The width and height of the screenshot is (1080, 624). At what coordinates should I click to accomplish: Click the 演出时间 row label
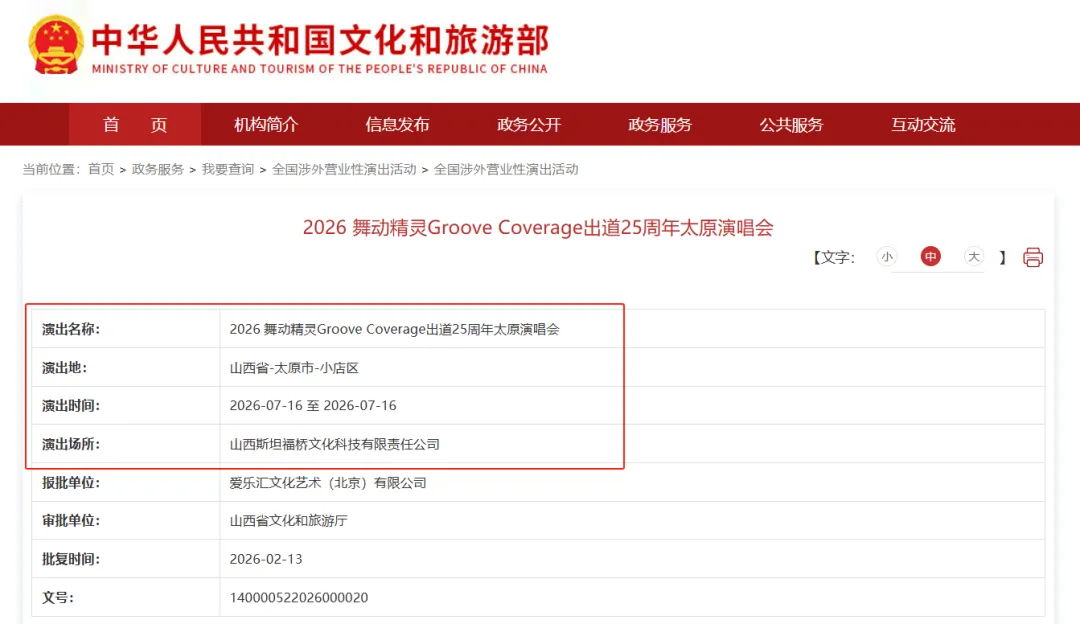pyautogui.click(x=70, y=406)
